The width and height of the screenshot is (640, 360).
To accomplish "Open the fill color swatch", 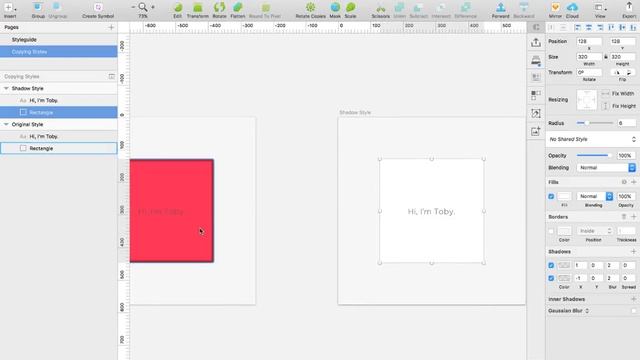I will point(564,196).
